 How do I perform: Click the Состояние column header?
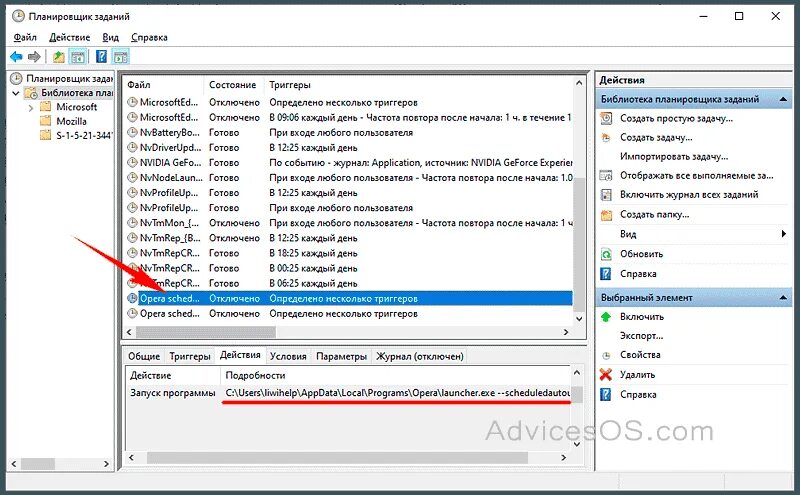click(x=234, y=85)
